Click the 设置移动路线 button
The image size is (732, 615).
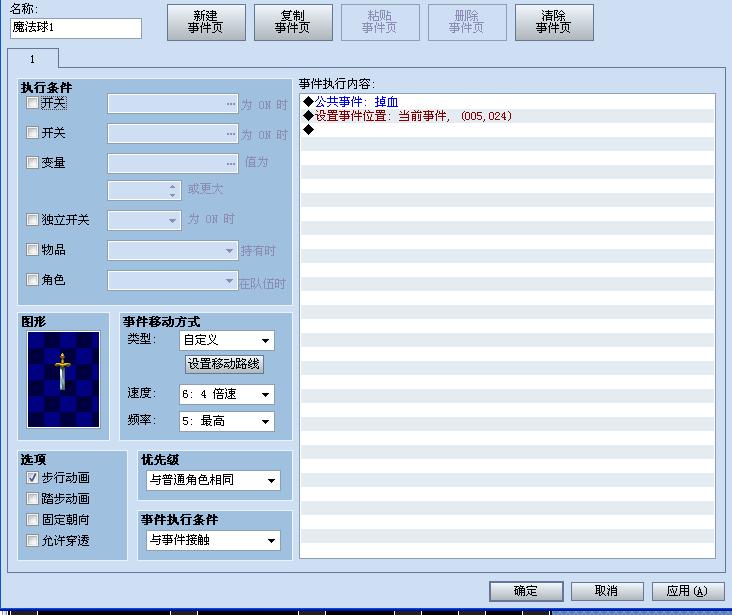[x=224, y=364]
